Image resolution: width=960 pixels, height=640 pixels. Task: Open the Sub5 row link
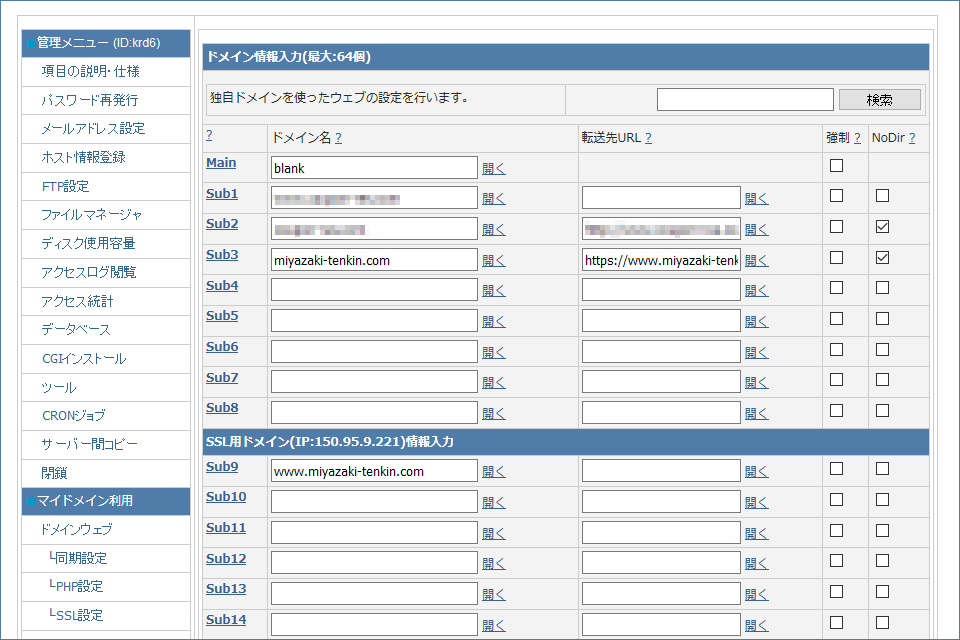pyautogui.click(x=222, y=316)
